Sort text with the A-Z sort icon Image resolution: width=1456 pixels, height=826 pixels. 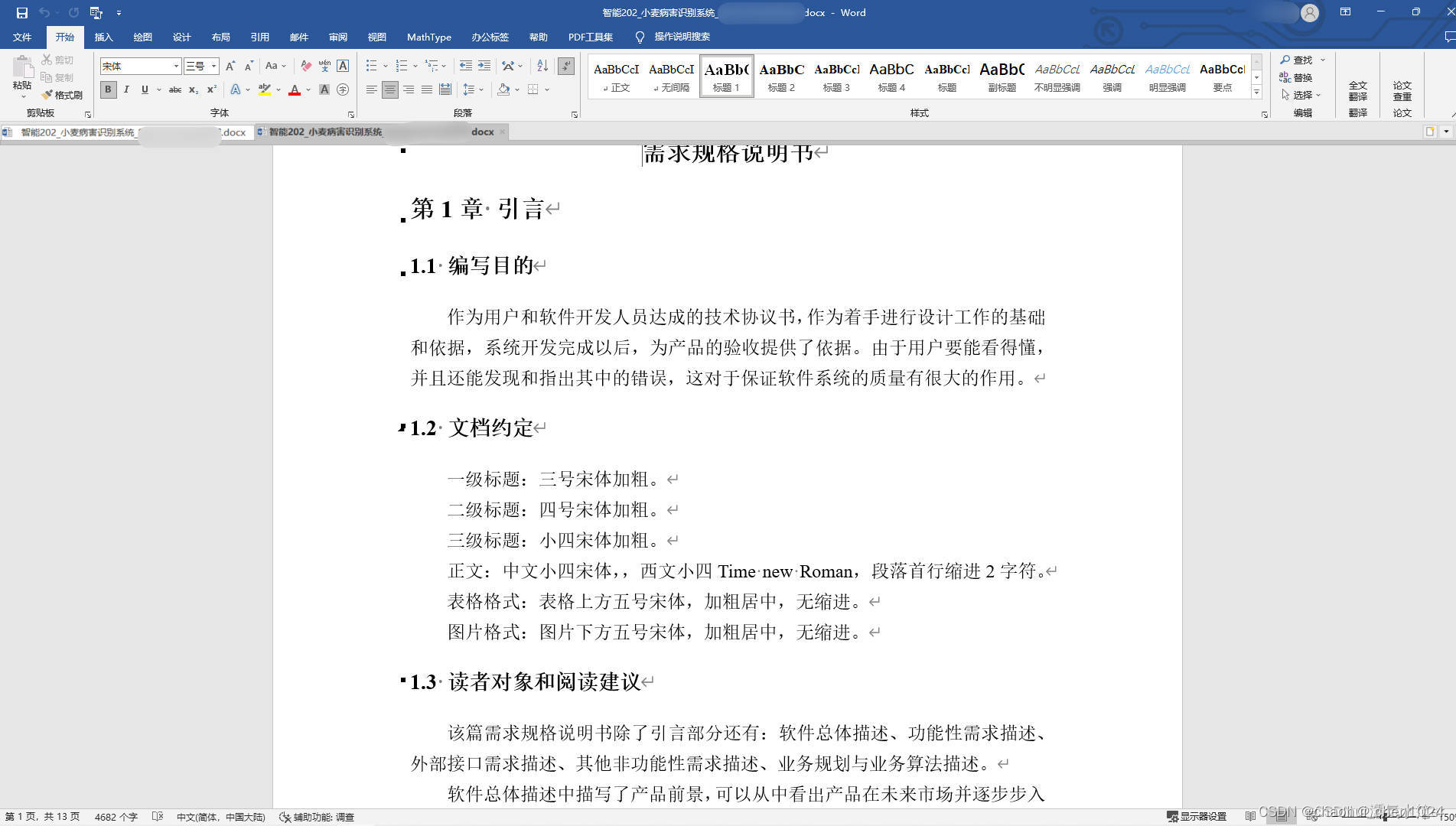point(542,66)
